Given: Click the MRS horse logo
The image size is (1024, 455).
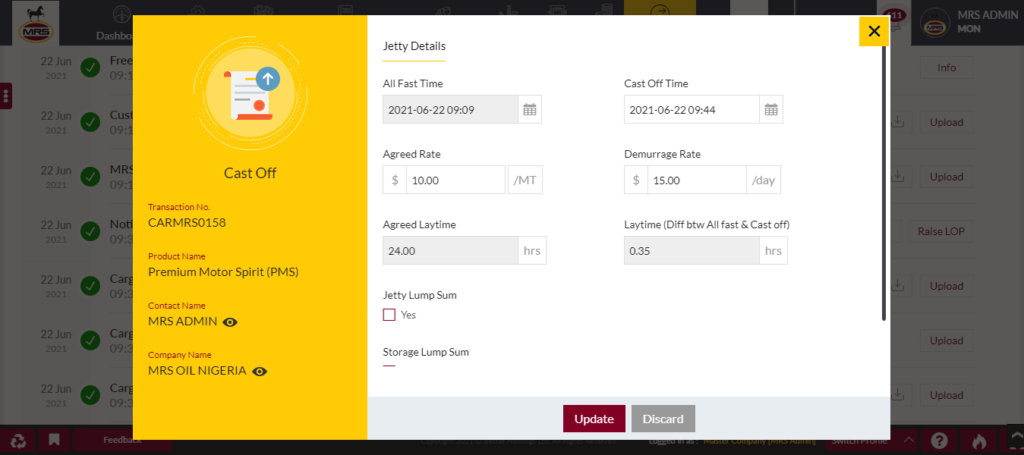Looking at the screenshot, I should coord(36,23).
